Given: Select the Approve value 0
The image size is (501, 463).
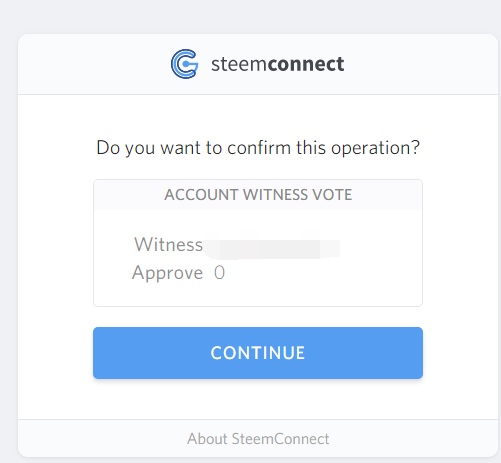Looking at the screenshot, I should click(x=219, y=273).
